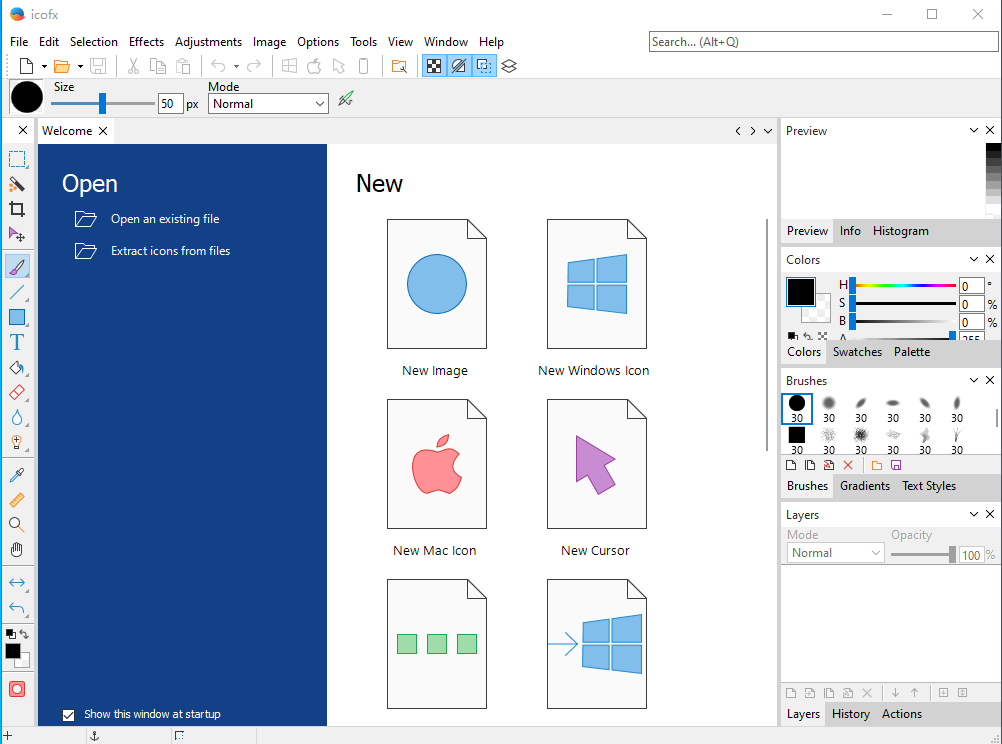Click new brush icon in Brushes panel
This screenshot has height=744, width=1002.
(791, 465)
